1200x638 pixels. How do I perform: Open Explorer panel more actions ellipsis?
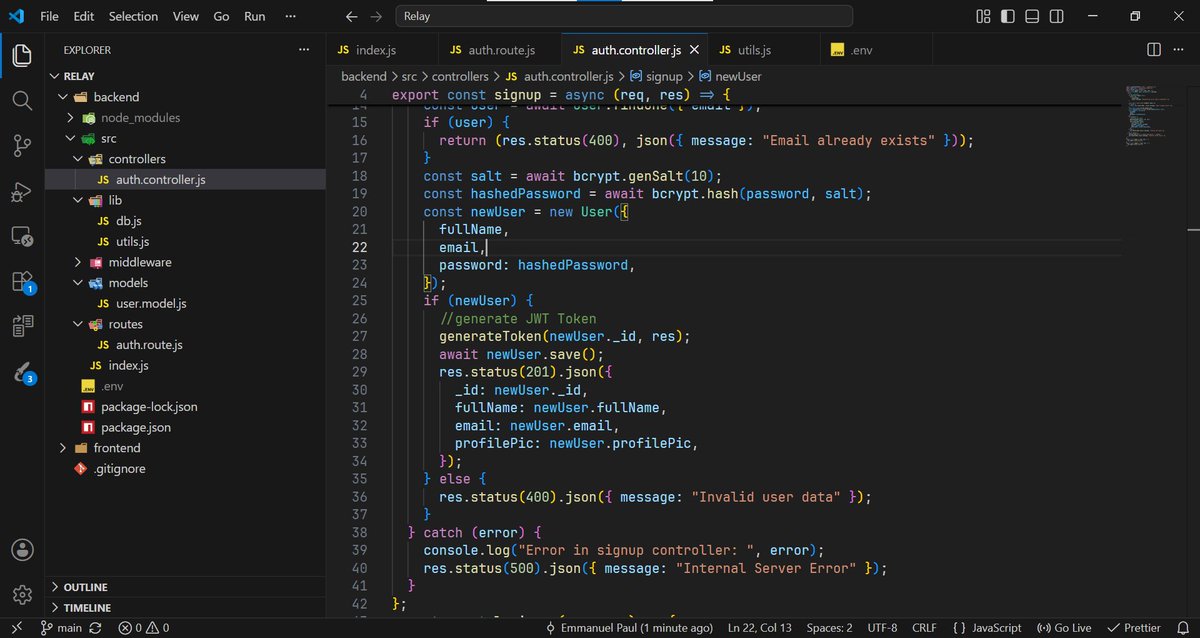tap(304, 50)
